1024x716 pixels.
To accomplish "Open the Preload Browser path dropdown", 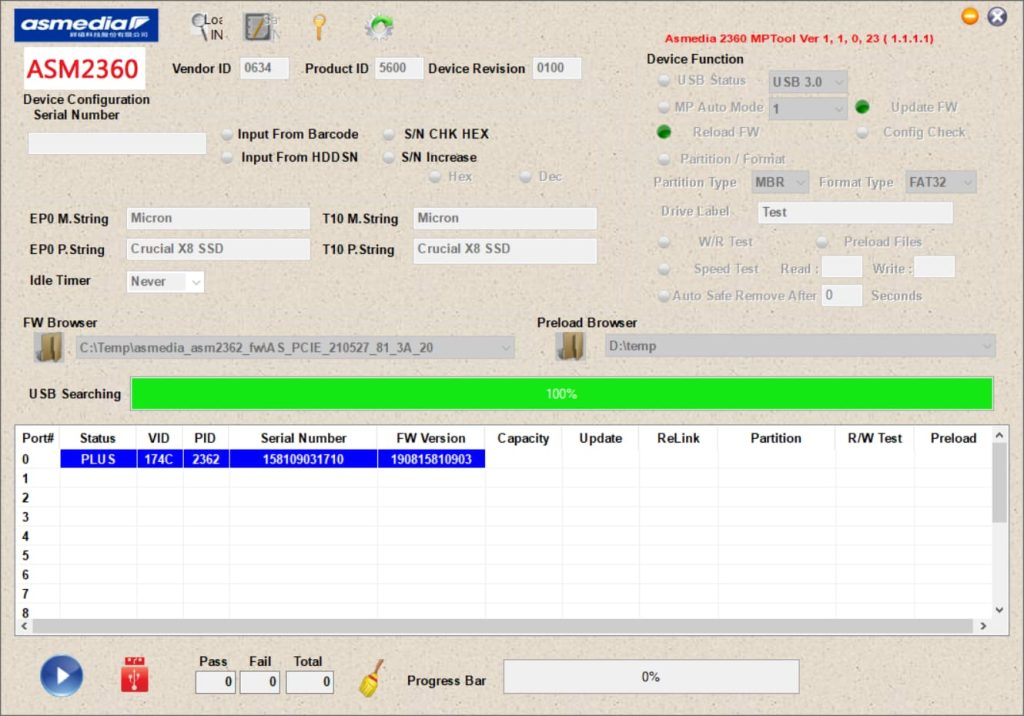I will tap(987, 346).
